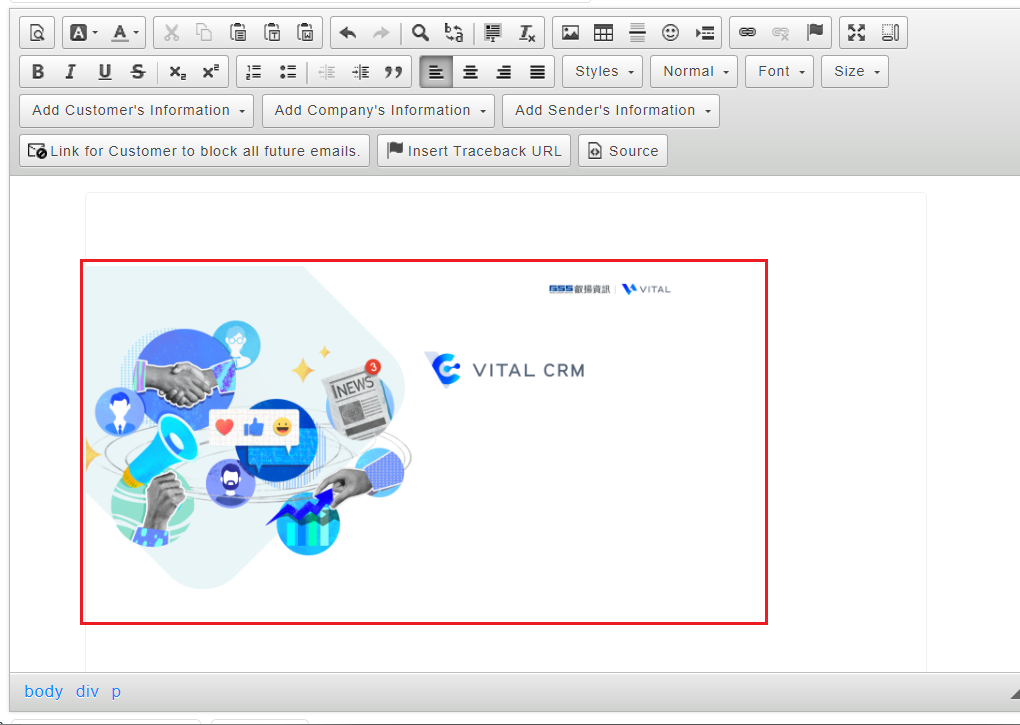Switch to Source view

click(x=623, y=151)
